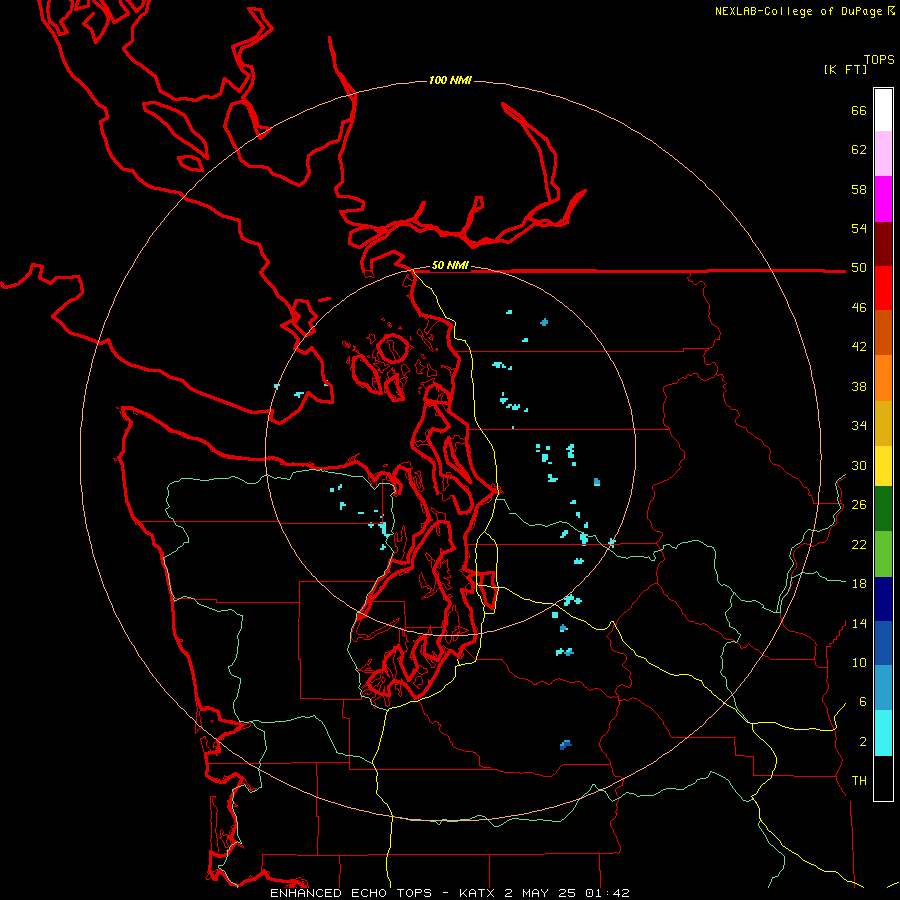
Task: Click the legend value 42
Action: coord(859,347)
